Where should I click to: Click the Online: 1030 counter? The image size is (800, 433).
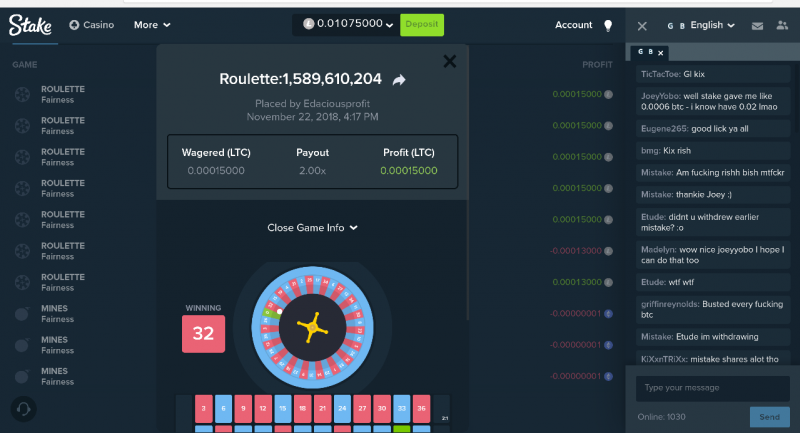pos(661,417)
